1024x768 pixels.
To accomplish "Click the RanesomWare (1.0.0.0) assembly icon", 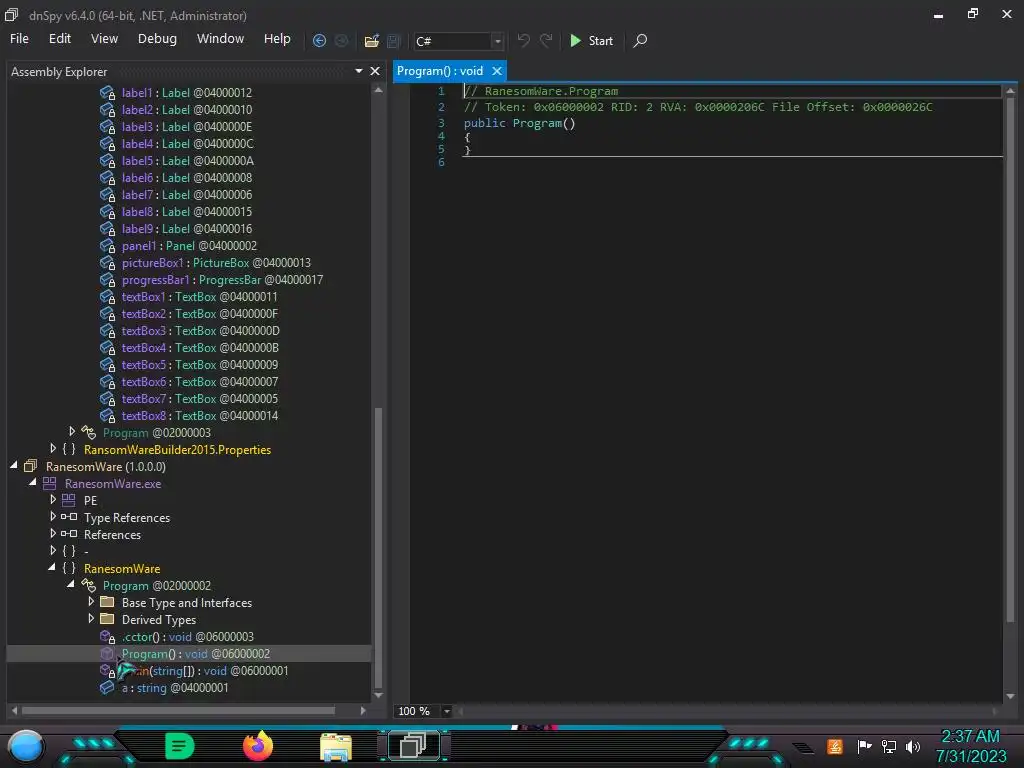I will point(30,466).
